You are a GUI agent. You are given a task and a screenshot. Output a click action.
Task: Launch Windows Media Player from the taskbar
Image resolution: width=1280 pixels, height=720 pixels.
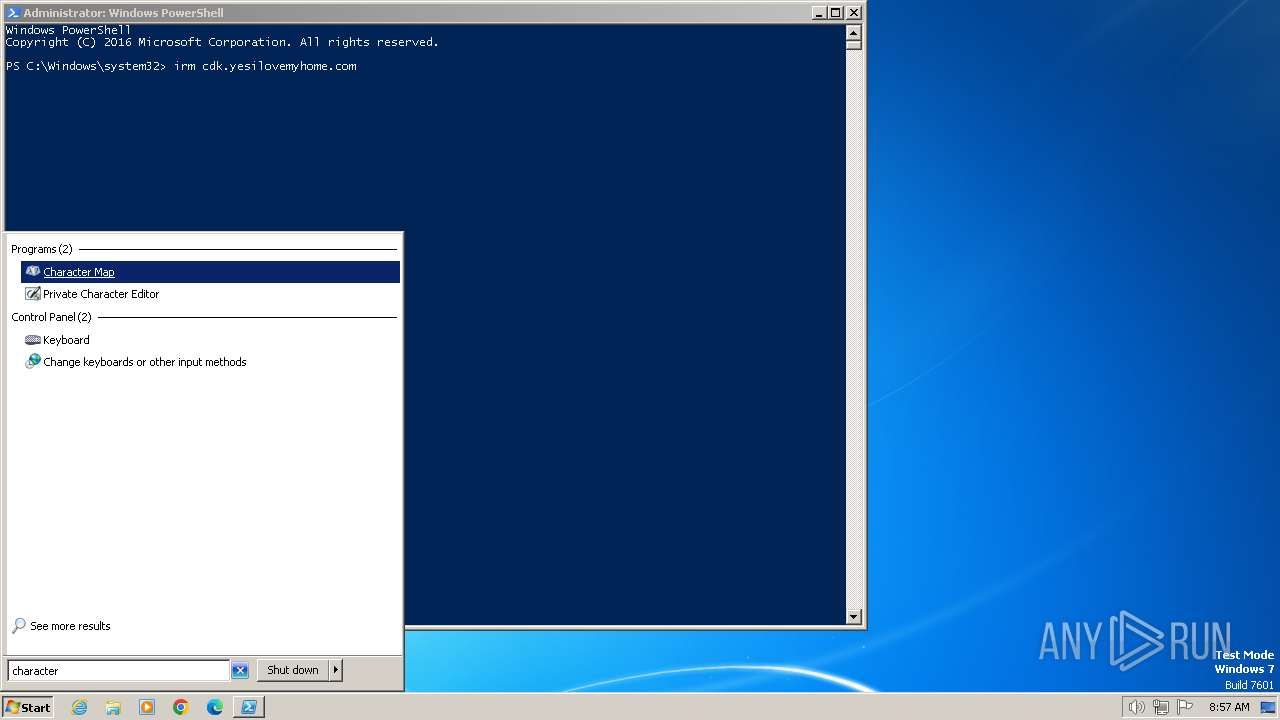coord(147,707)
